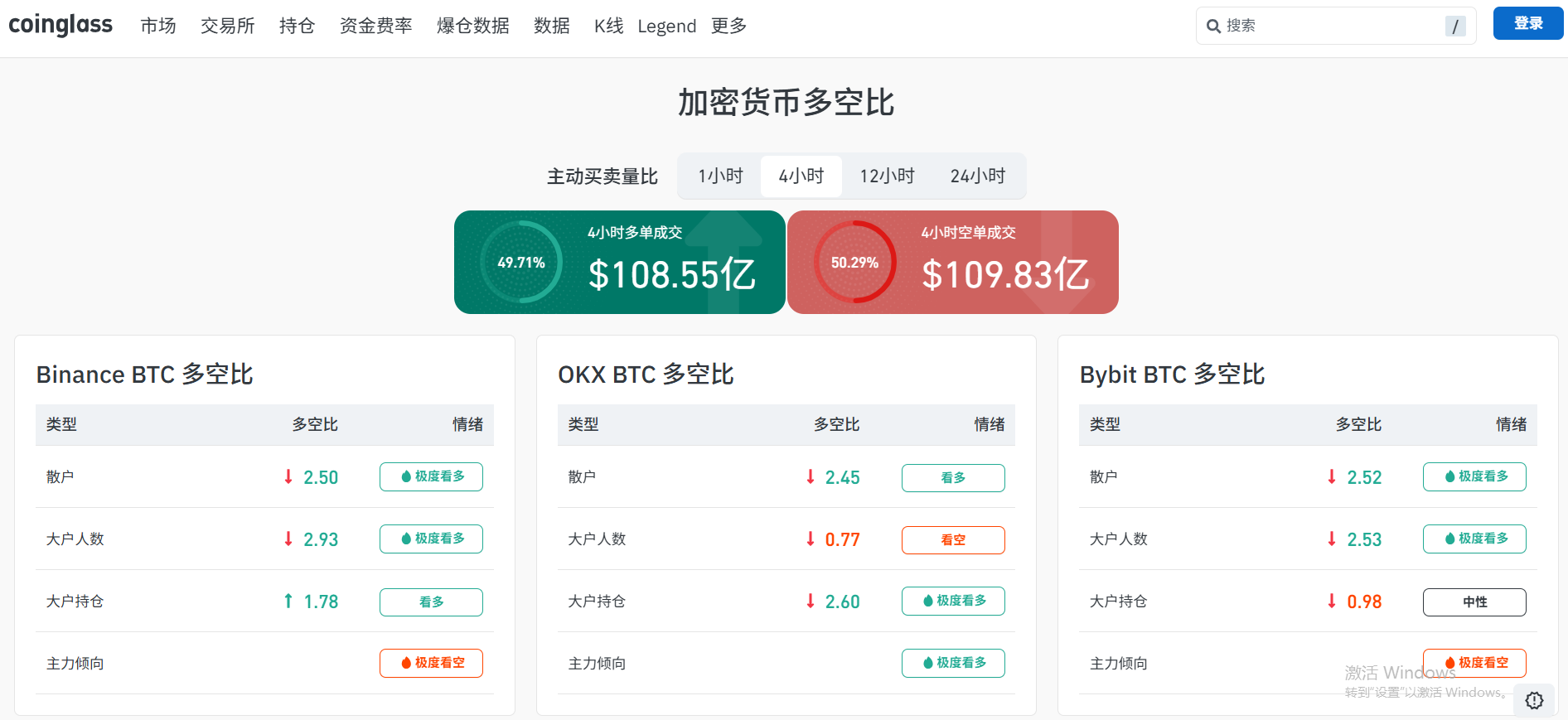This screenshot has height=720, width=1568.
Task: Click the 4小时多单成交 green card
Action: tap(620, 262)
